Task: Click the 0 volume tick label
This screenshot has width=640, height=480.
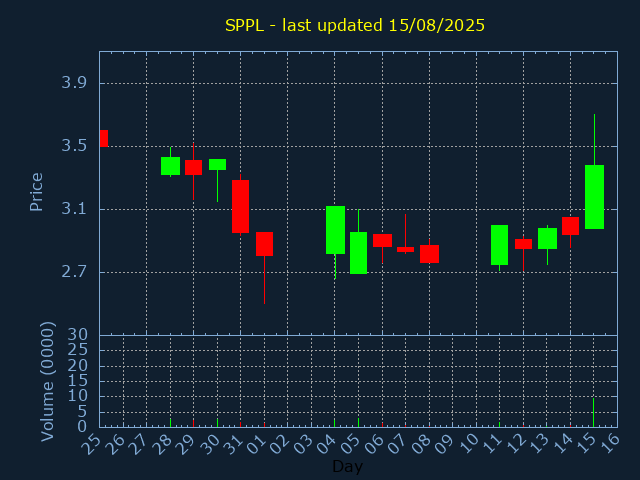Action: pyautogui.click(x=82, y=427)
